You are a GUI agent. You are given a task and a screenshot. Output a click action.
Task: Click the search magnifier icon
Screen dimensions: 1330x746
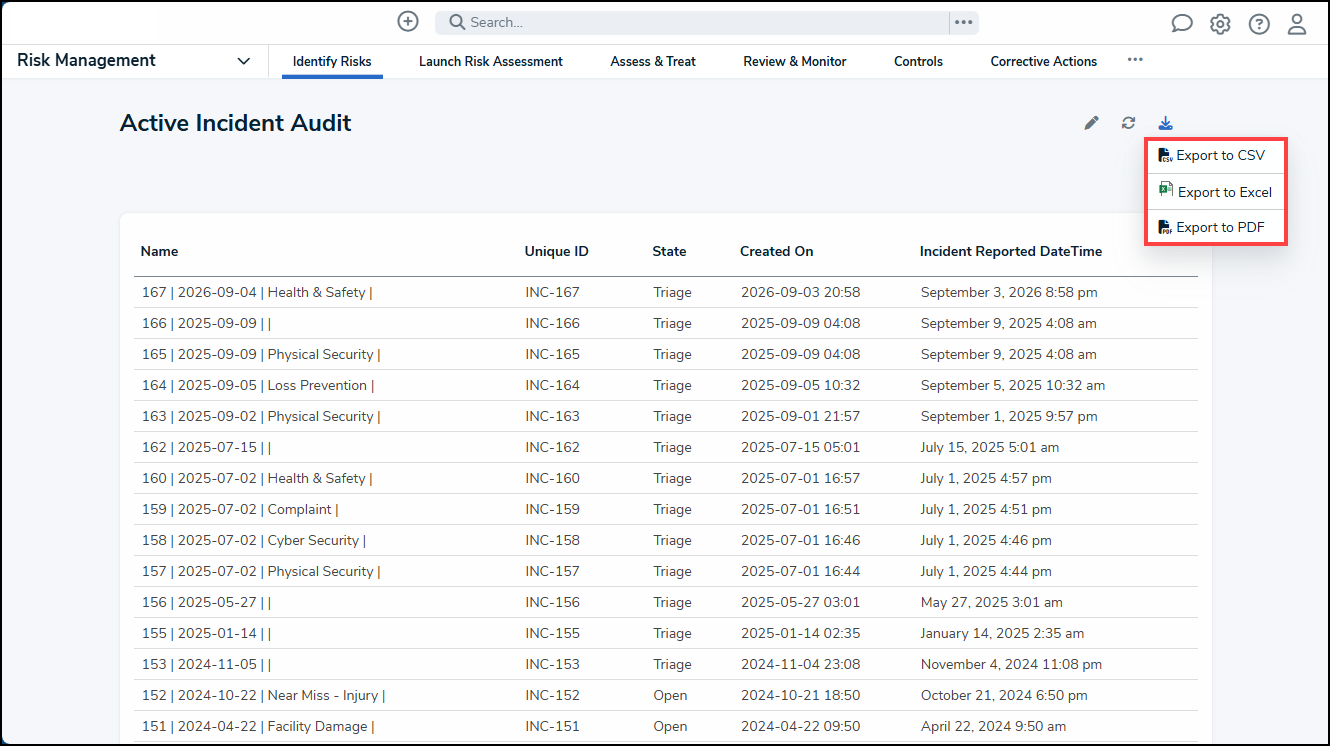[x=456, y=22]
